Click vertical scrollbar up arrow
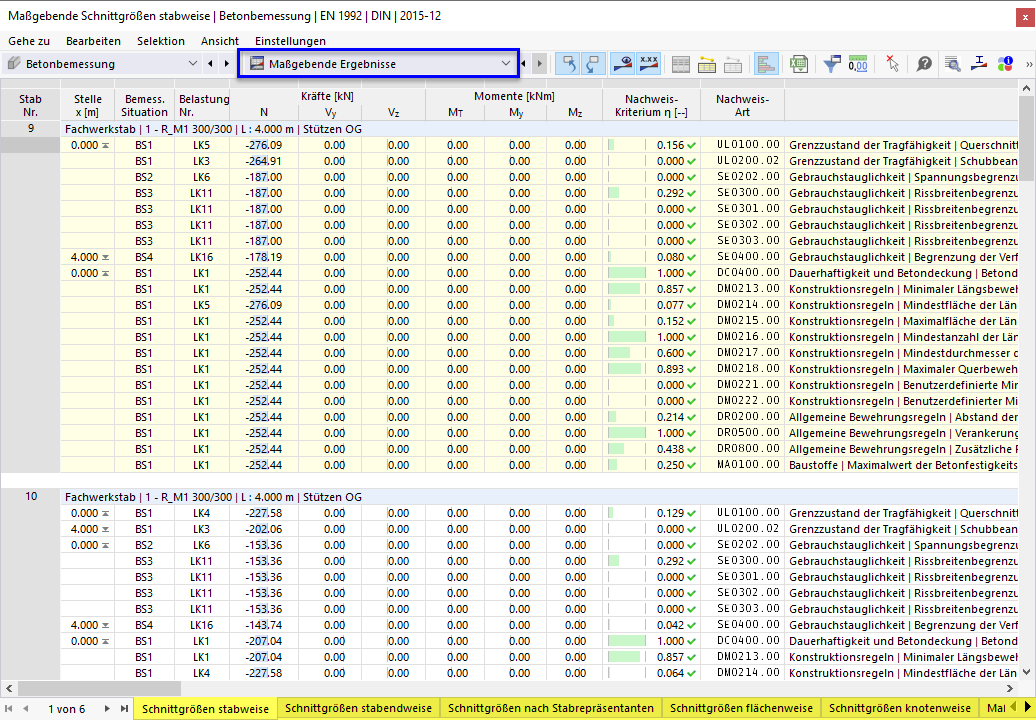Viewport: 1036px width, 720px height. click(1026, 88)
